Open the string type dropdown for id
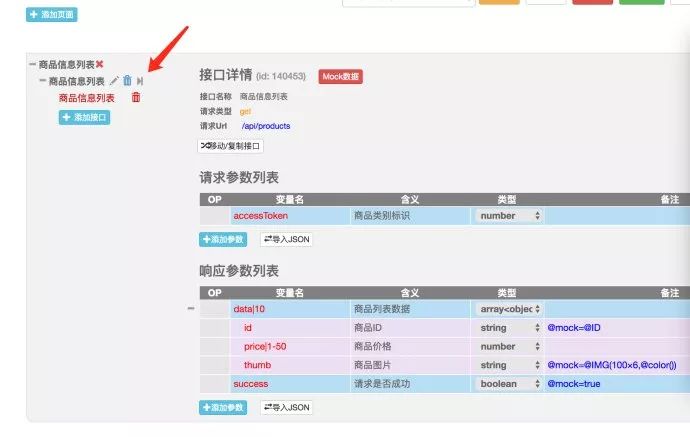 coord(508,328)
